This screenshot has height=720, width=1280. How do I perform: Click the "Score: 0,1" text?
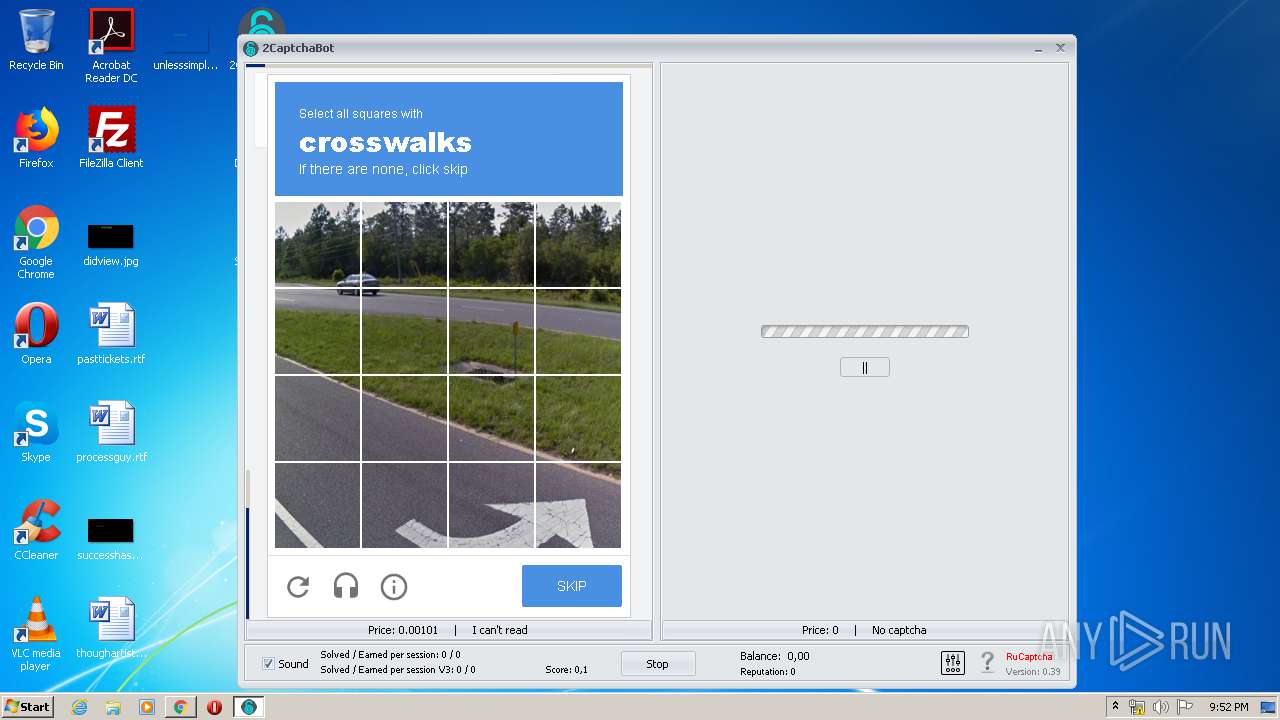click(566, 670)
